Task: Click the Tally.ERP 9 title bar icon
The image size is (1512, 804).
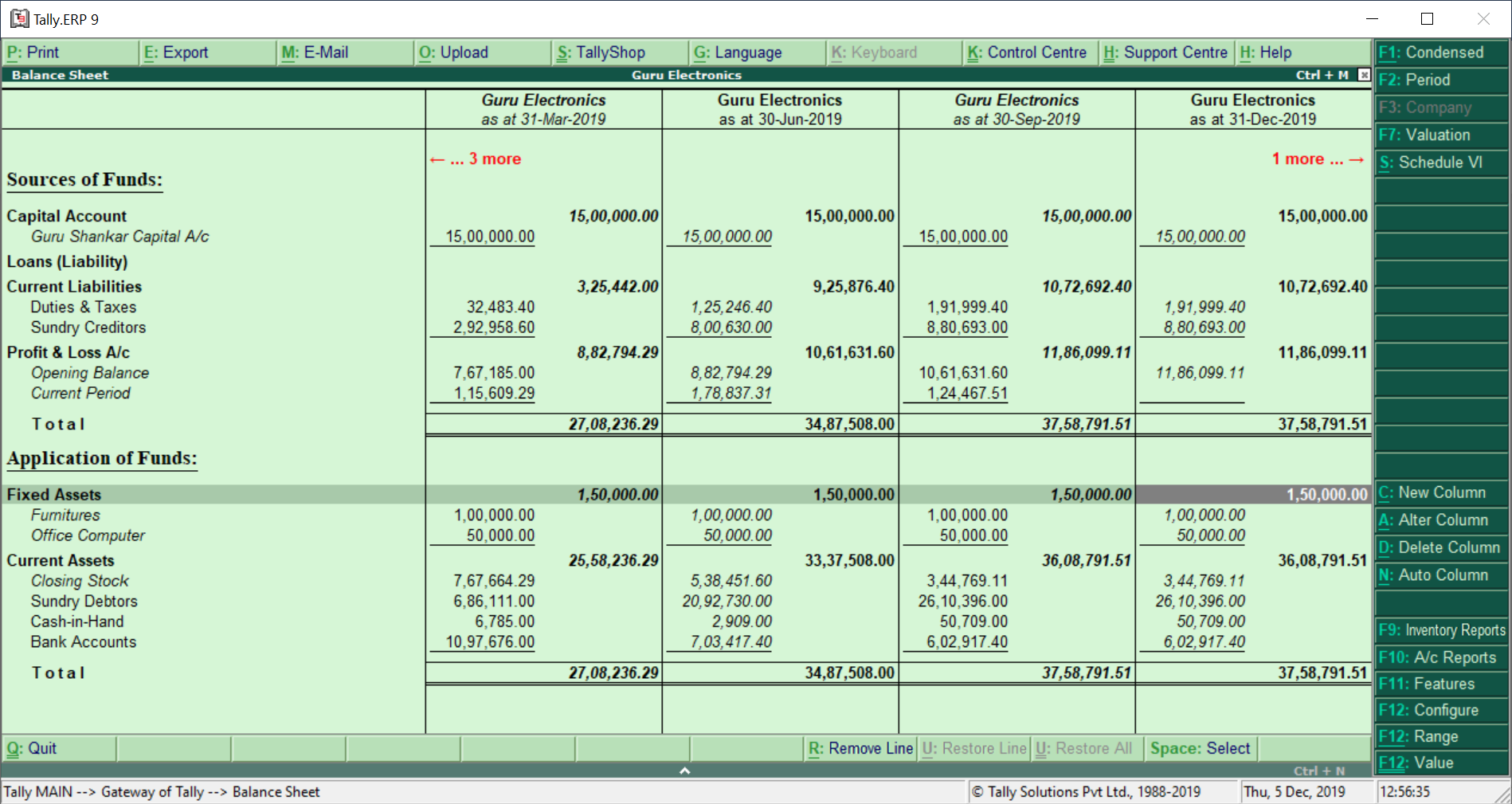Action: 19,18
